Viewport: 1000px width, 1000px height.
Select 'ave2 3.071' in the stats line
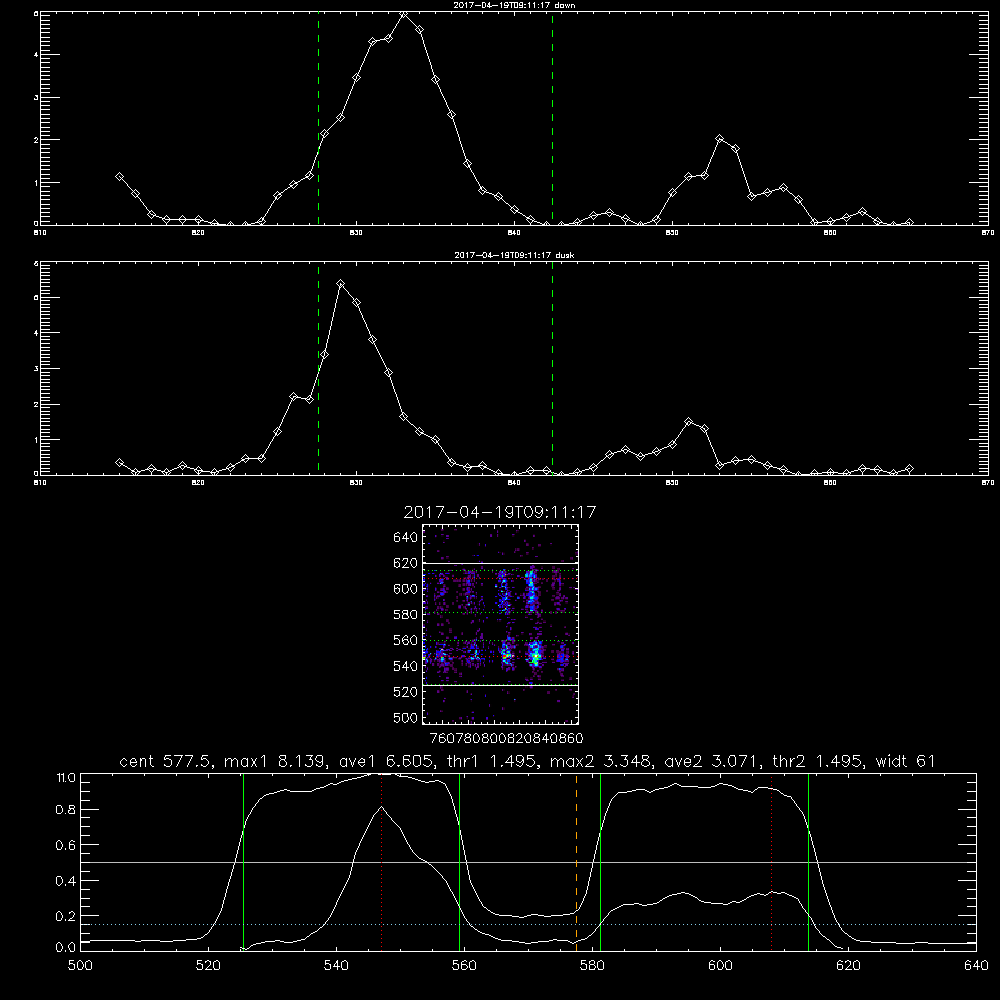pos(712,761)
